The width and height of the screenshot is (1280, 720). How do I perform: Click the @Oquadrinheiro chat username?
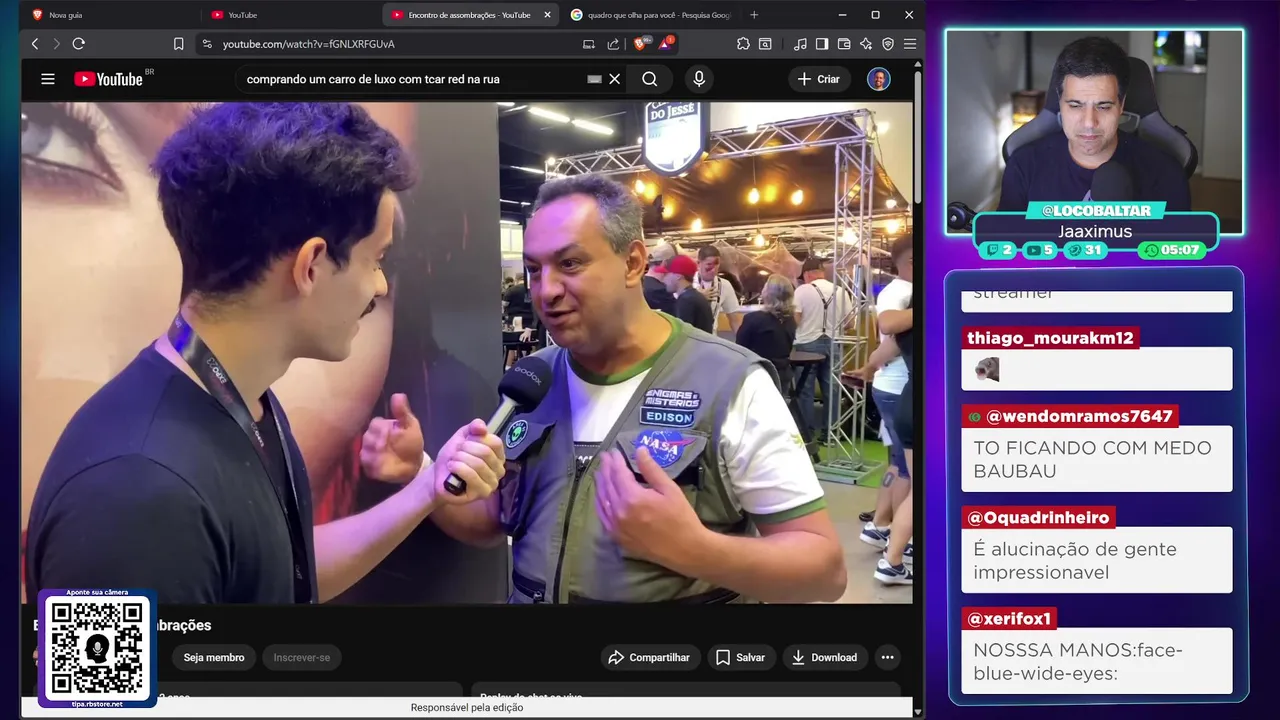tap(1038, 517)
